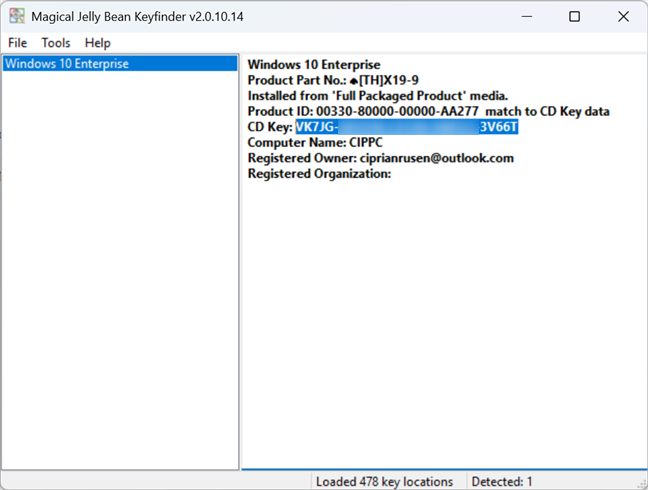This screenshot has width=648, height=490.
Task: Click the 'Detected: 1' status entry
Action: (502, 482)
